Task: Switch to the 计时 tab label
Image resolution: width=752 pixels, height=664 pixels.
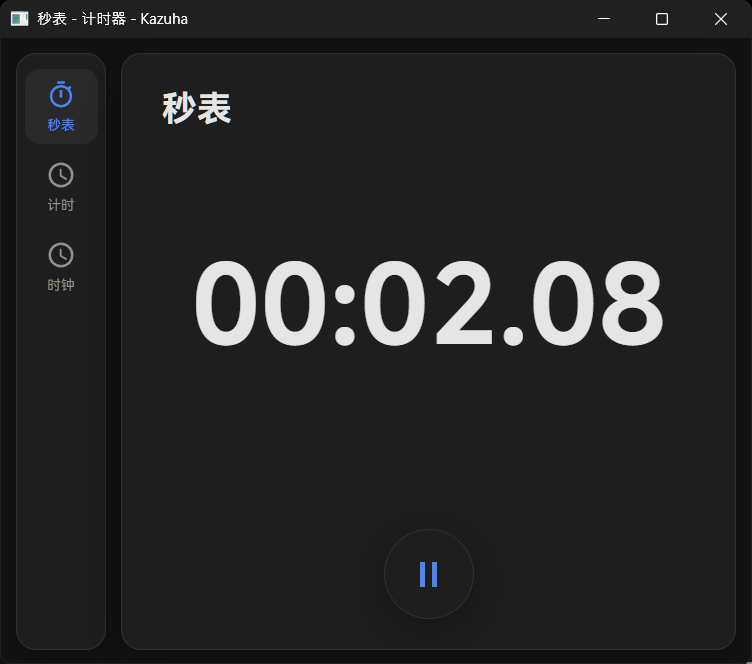Action: coord(61,205)
